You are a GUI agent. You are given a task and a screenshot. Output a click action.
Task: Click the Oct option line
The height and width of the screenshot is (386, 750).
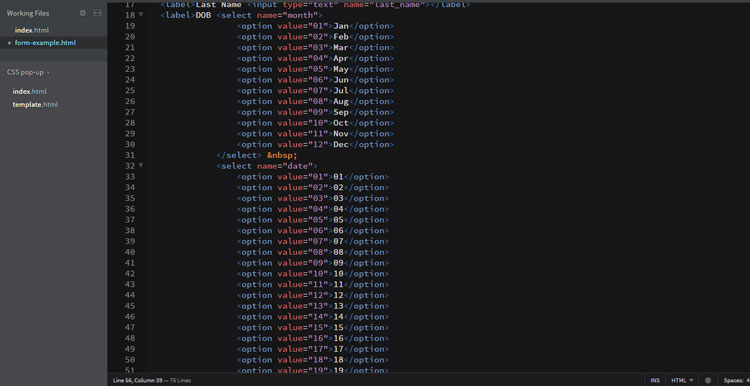click(315, 123)
